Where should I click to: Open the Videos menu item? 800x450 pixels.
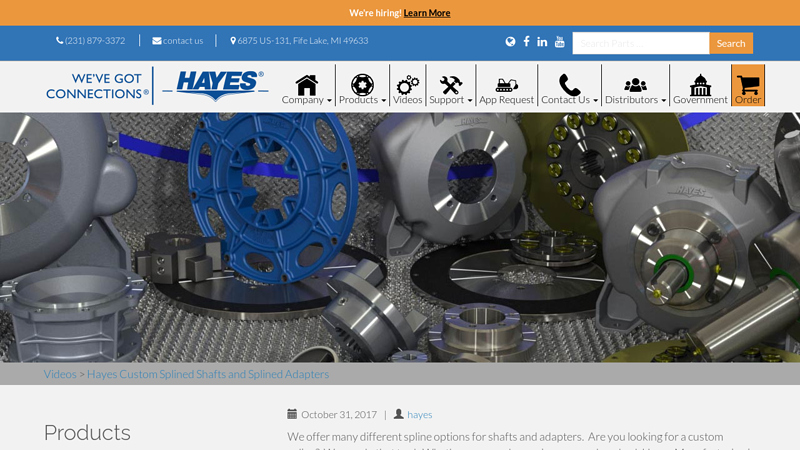[408, 99]
